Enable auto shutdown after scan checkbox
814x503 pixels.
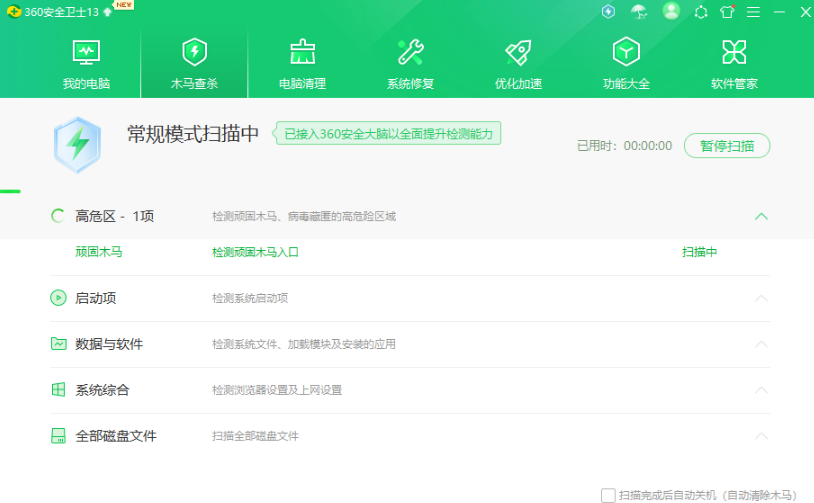pyautogui.click(x=608, y=495)
